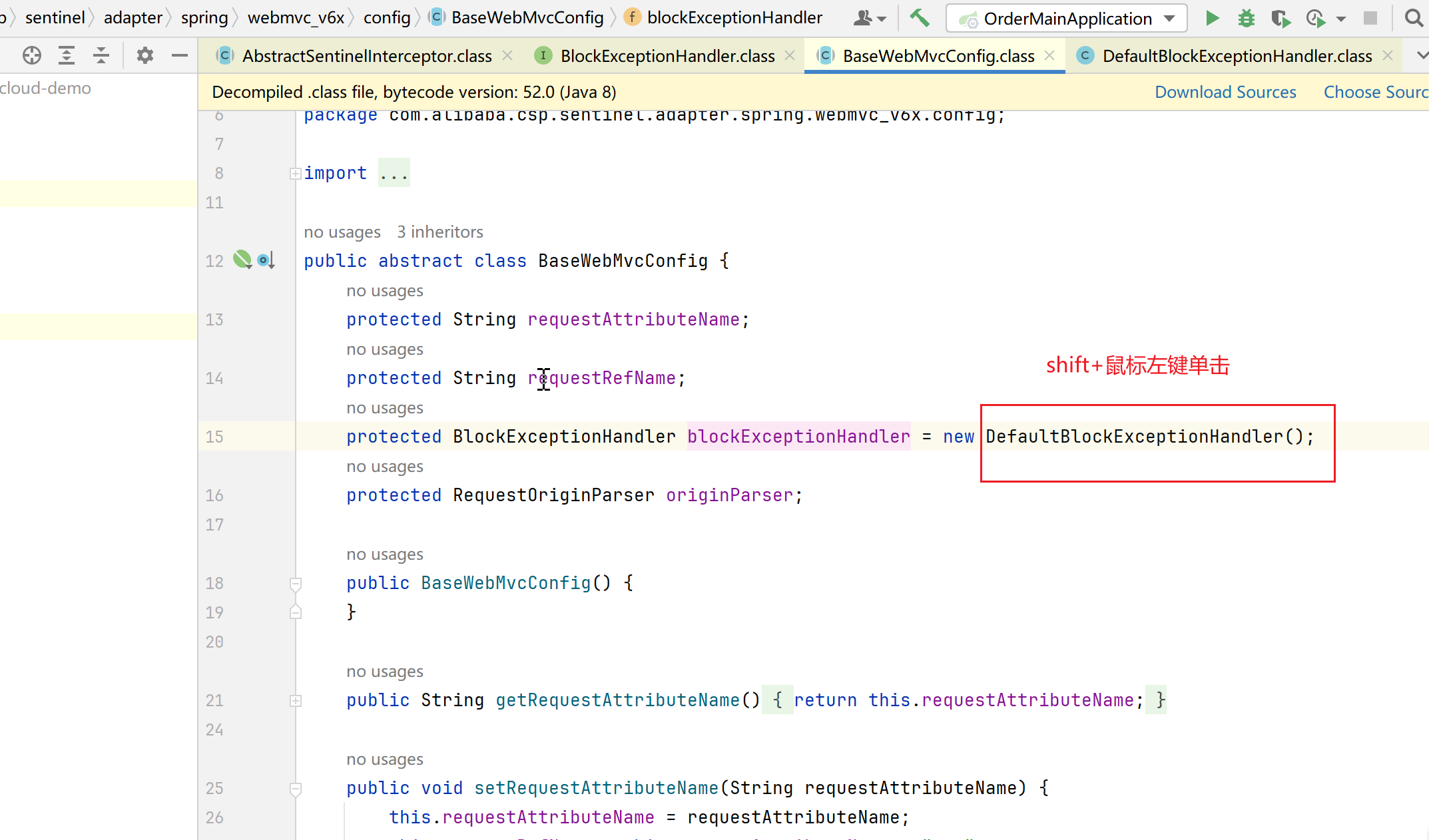Screen dimensions: 1429x840
Task: Switch to the BlockExceptionHandler.class tab
Action: tap(667, 56)
